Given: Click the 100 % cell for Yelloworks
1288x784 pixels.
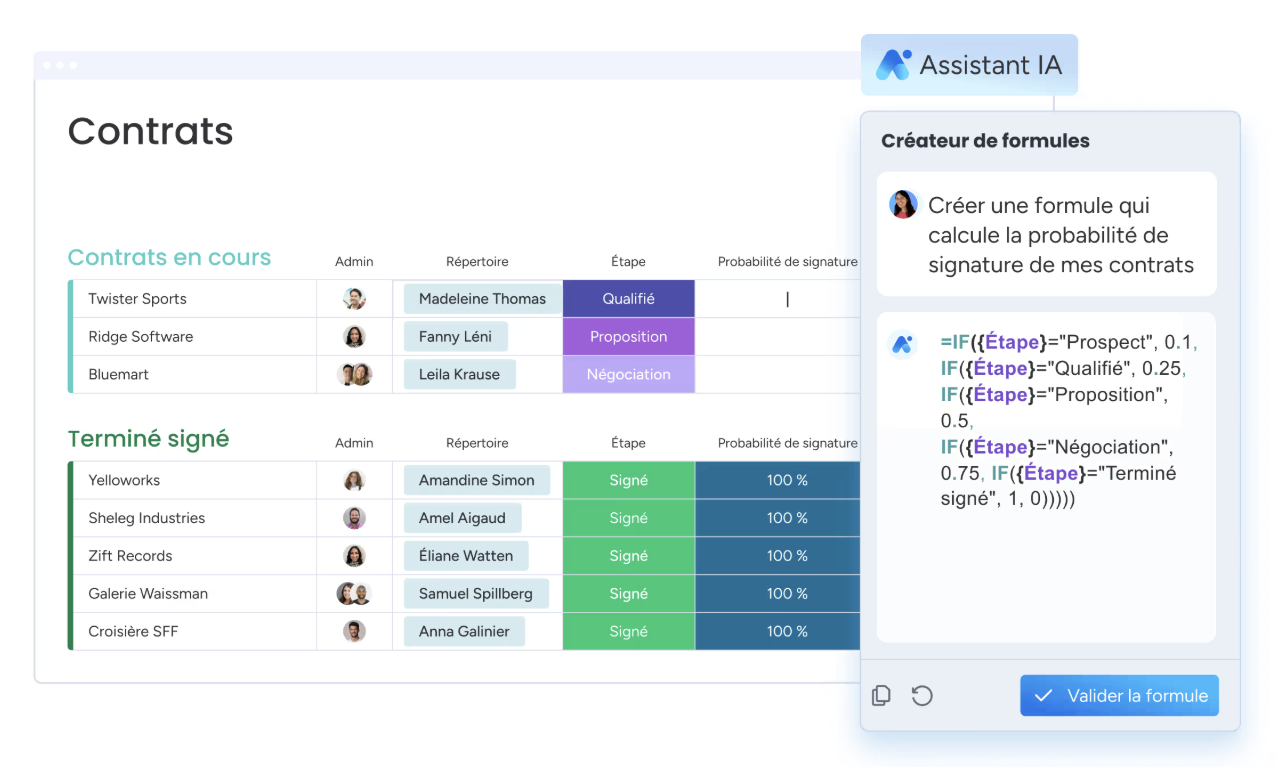Looking at the screenshot, I should 778,480.
